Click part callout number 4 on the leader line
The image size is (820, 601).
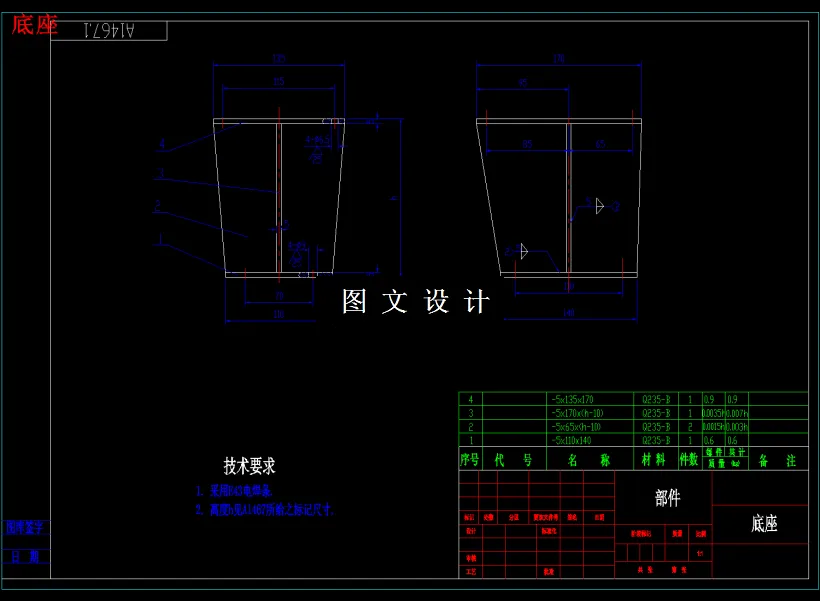click(162, 143)
